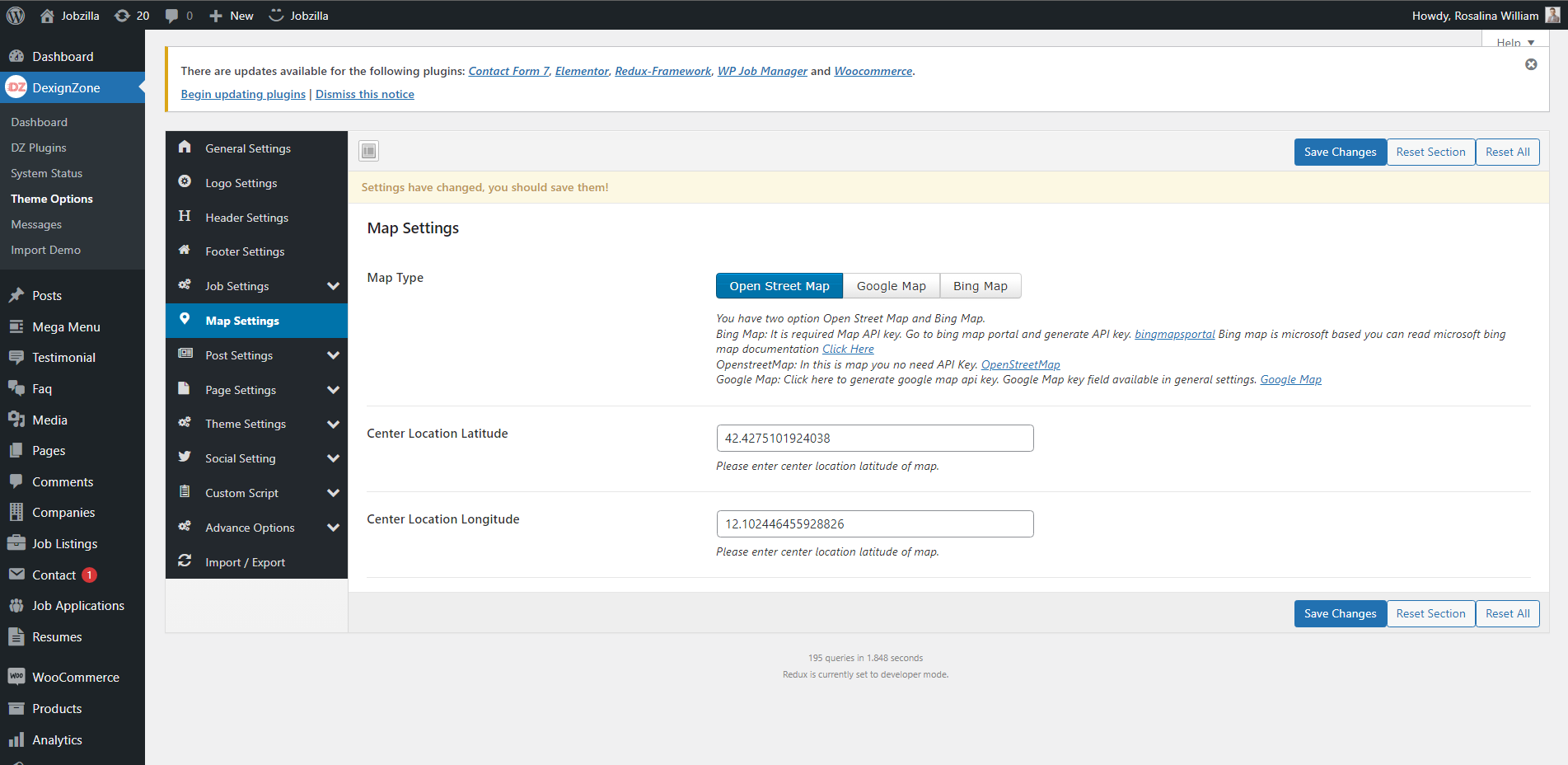Choose Bing Map option
Image resolution: width=1568 pixels, height=765 pixels.
coord(980,286)
